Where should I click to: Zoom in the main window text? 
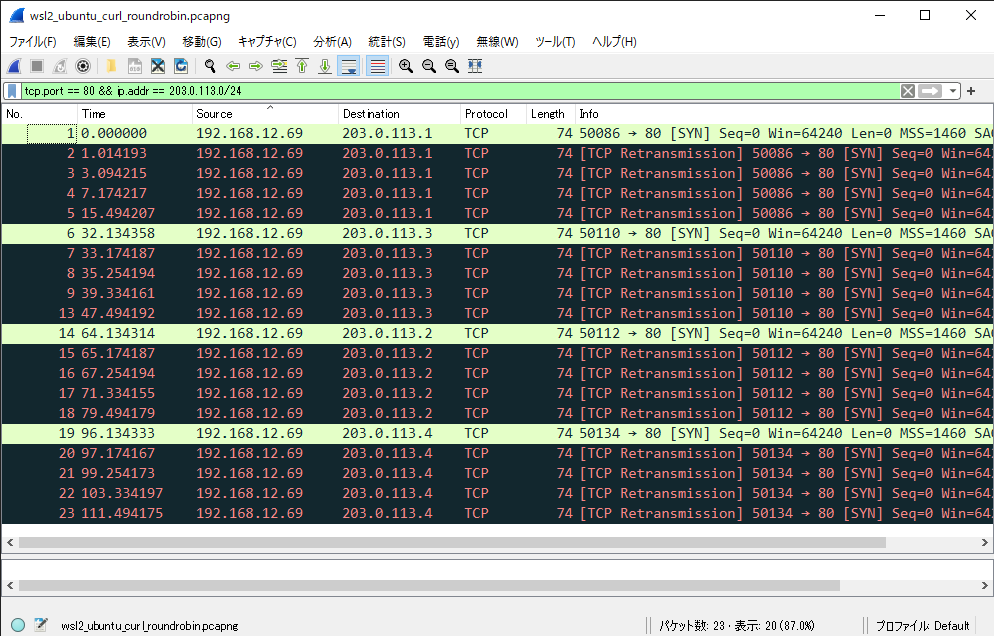(406, 66)
